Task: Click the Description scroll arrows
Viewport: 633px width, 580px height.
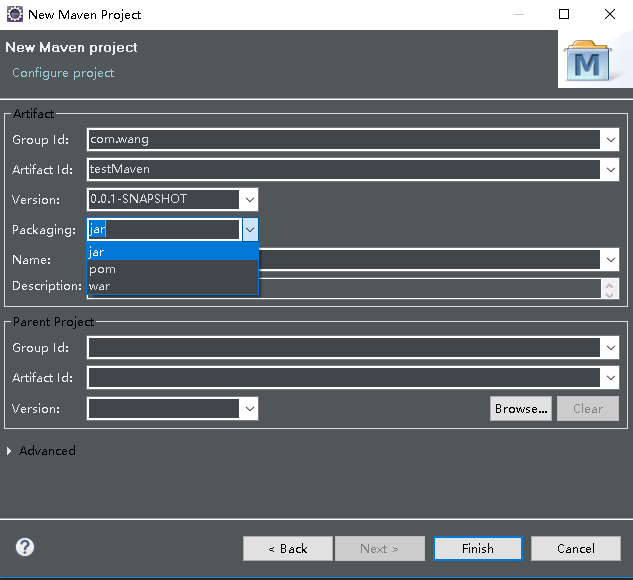Action: tap(610, 289)
